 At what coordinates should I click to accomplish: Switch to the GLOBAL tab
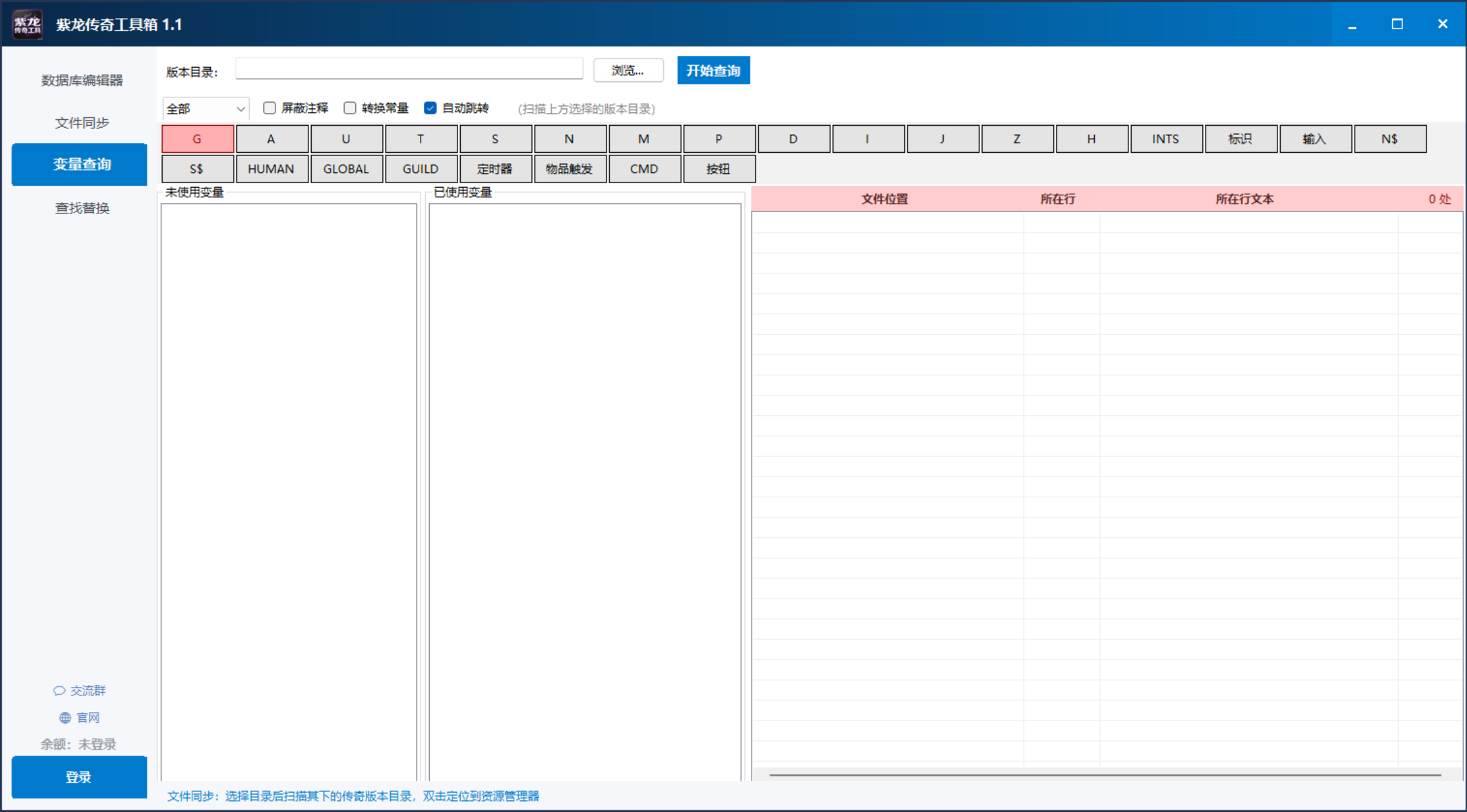click(x=346, y=169)
